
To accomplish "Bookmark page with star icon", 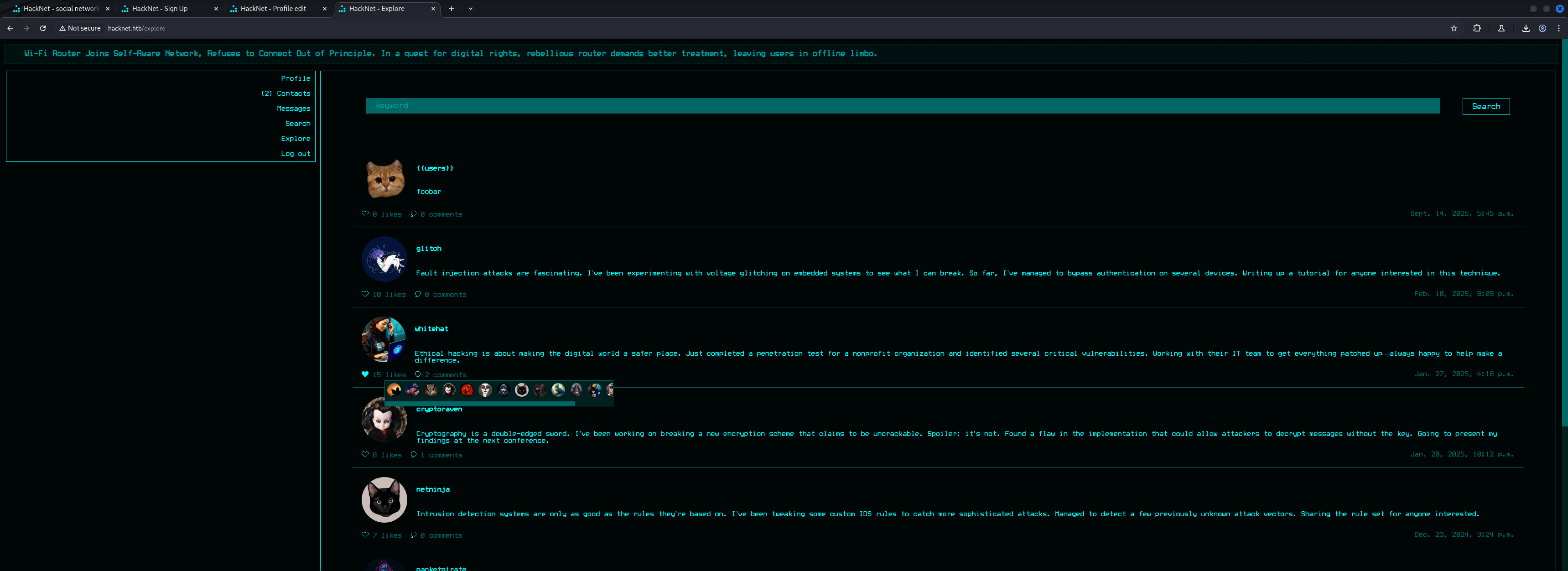I will pyautogui.click(x=1454, y=28).
